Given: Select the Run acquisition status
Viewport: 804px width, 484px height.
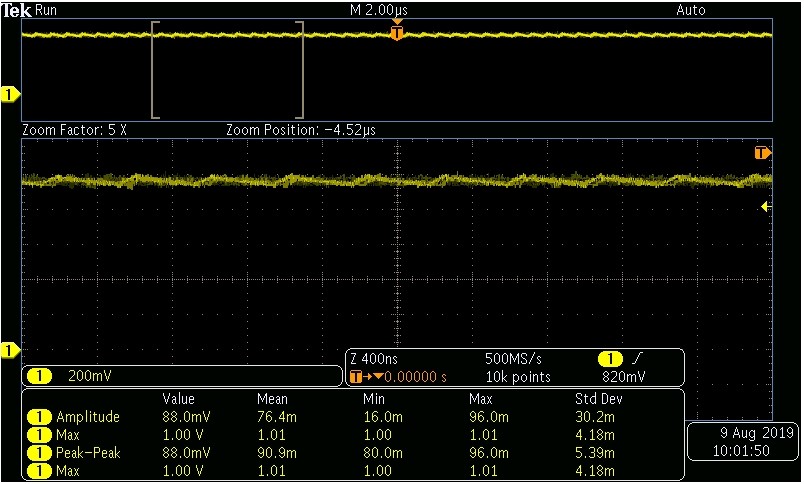Looking at the screenshot, I should tap(46, 10).
